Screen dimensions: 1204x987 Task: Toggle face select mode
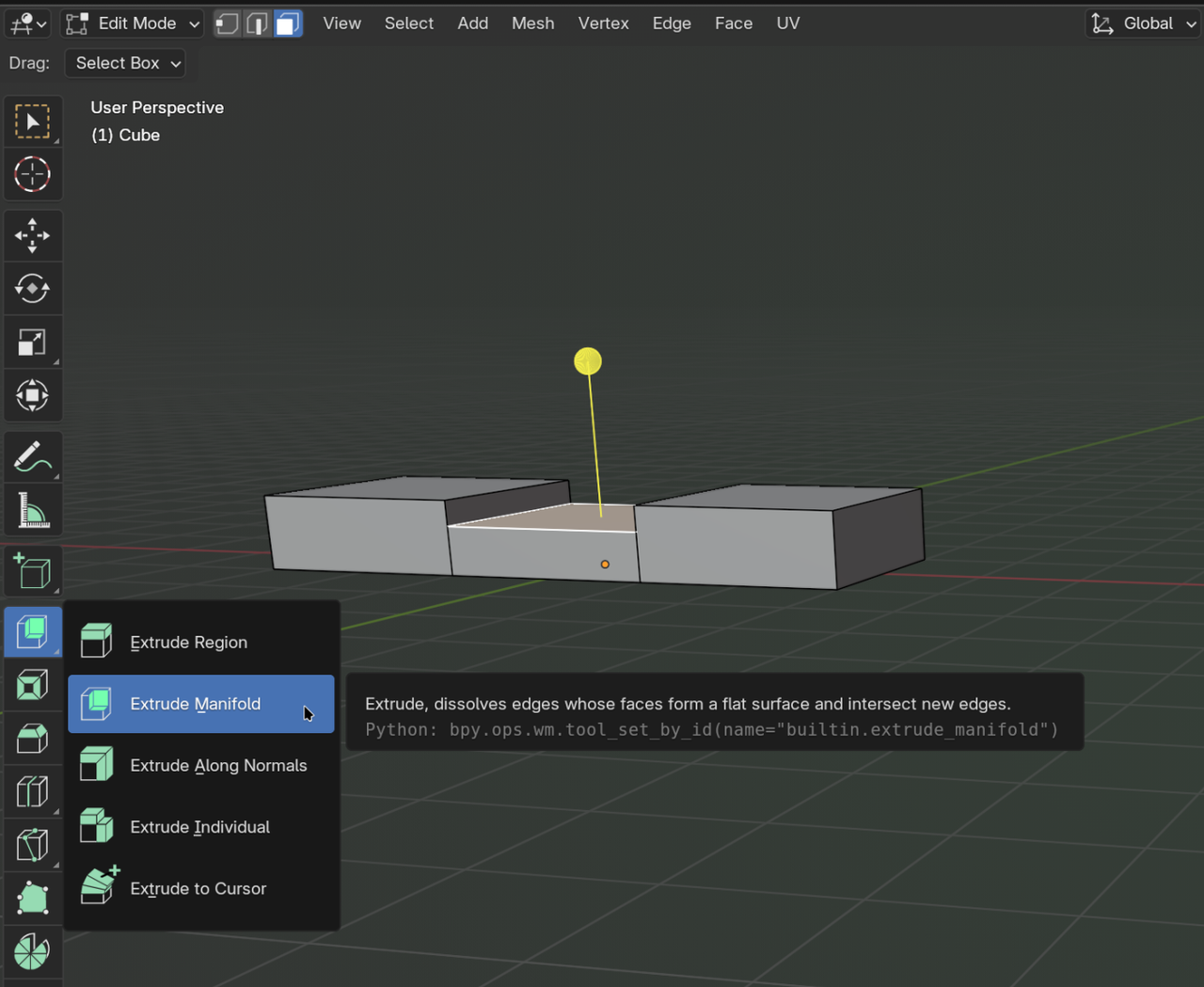288,24
